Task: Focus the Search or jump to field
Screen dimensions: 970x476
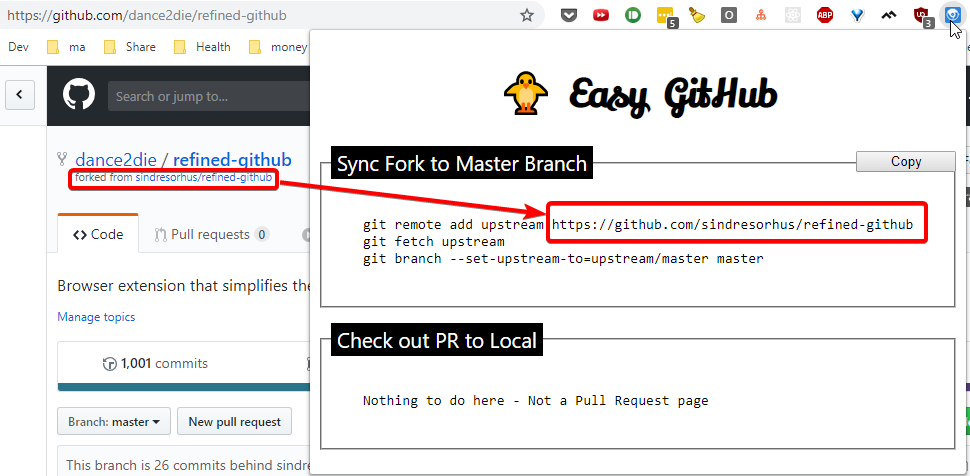Action: 210,97
